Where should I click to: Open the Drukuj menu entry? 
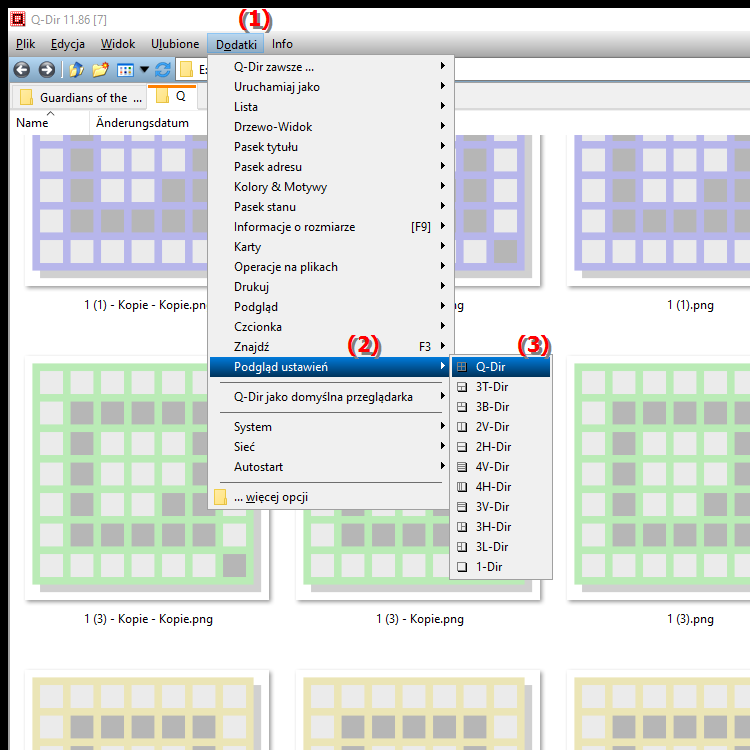(331, 287)
